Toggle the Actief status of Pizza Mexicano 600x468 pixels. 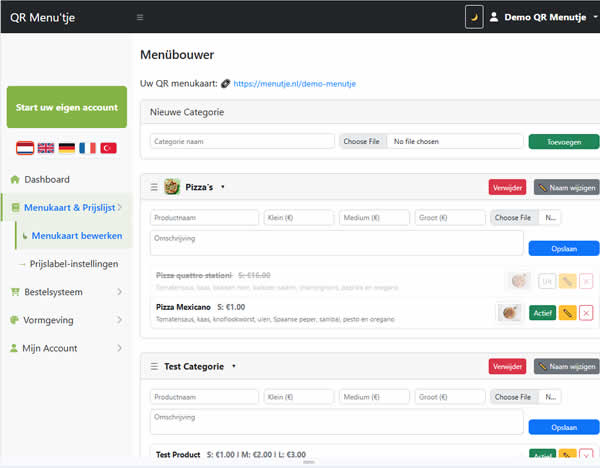point(542,313)
